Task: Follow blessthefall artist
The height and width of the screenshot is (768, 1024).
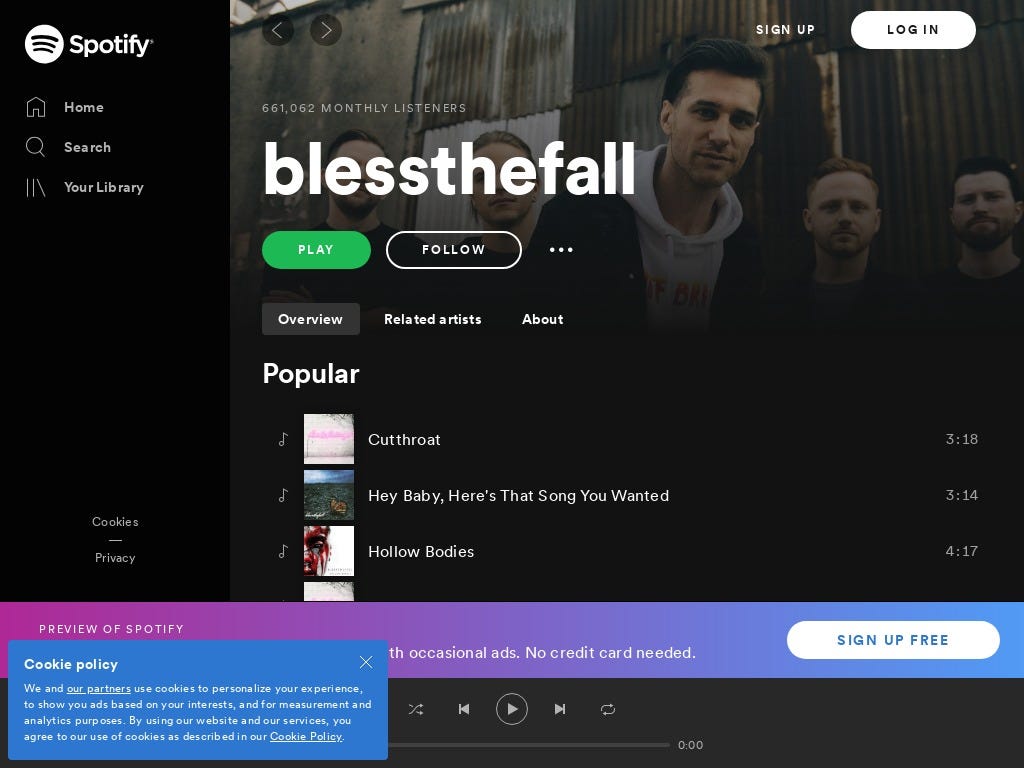Action: (x=454, y=250)
